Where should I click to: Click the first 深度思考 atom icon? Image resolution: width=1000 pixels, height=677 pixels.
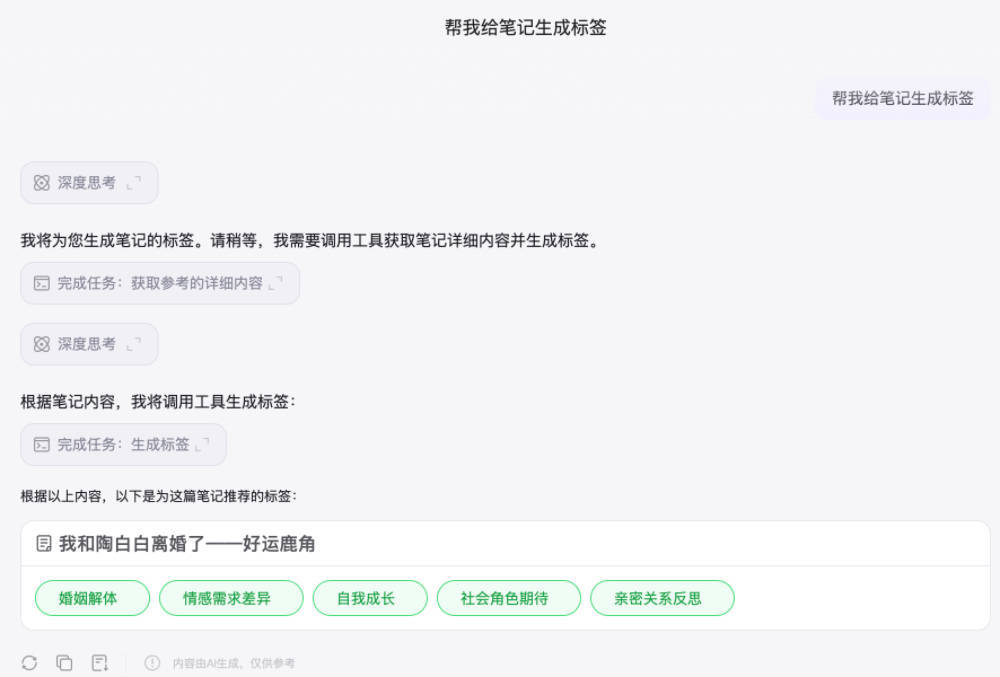point(41,183)
